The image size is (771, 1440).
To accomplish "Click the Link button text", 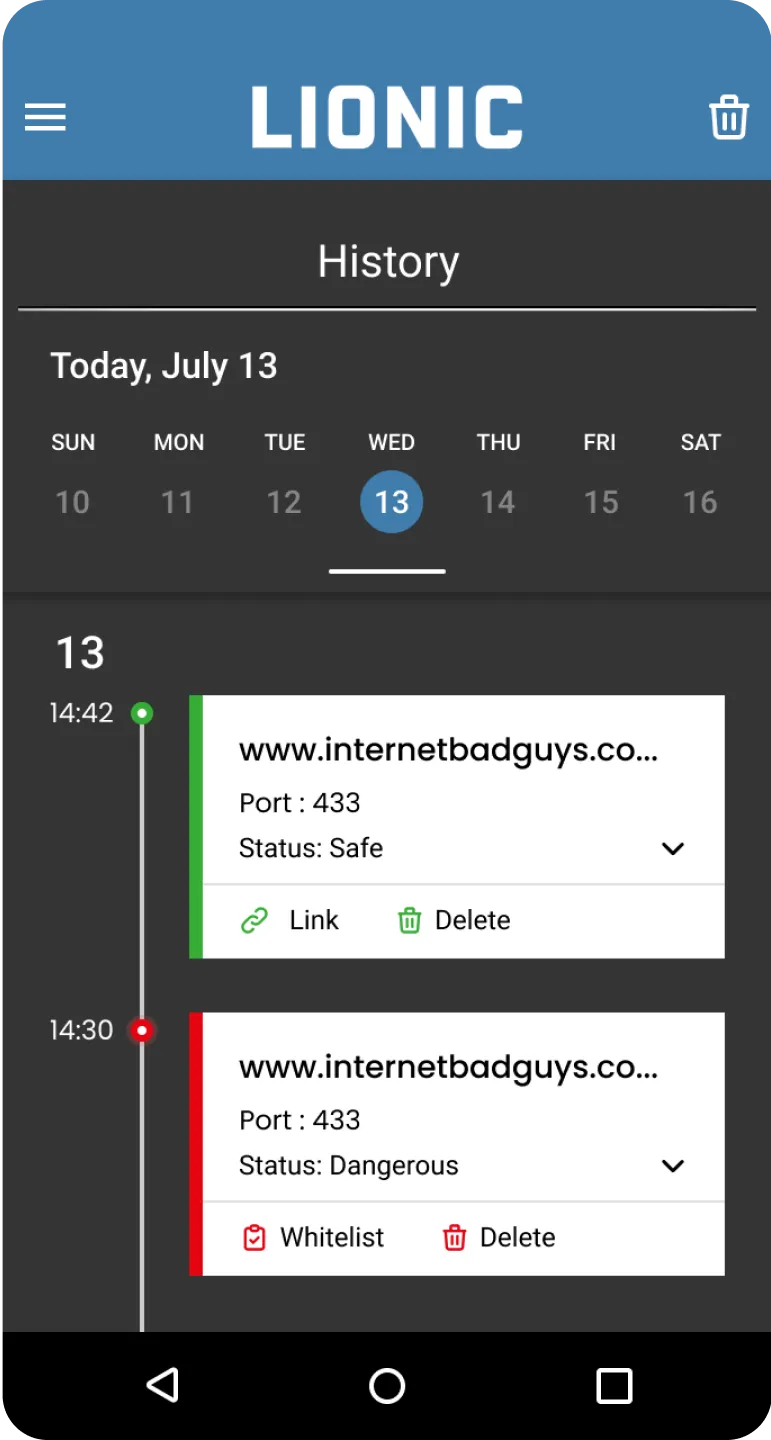I will pos(314,920).
